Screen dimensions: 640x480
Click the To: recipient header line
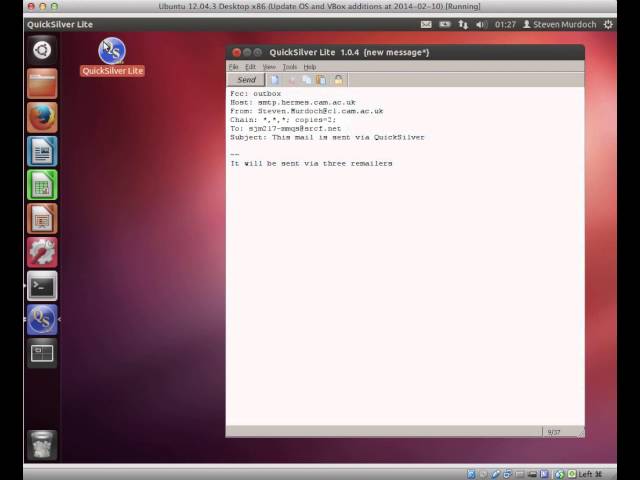point(285,129)
